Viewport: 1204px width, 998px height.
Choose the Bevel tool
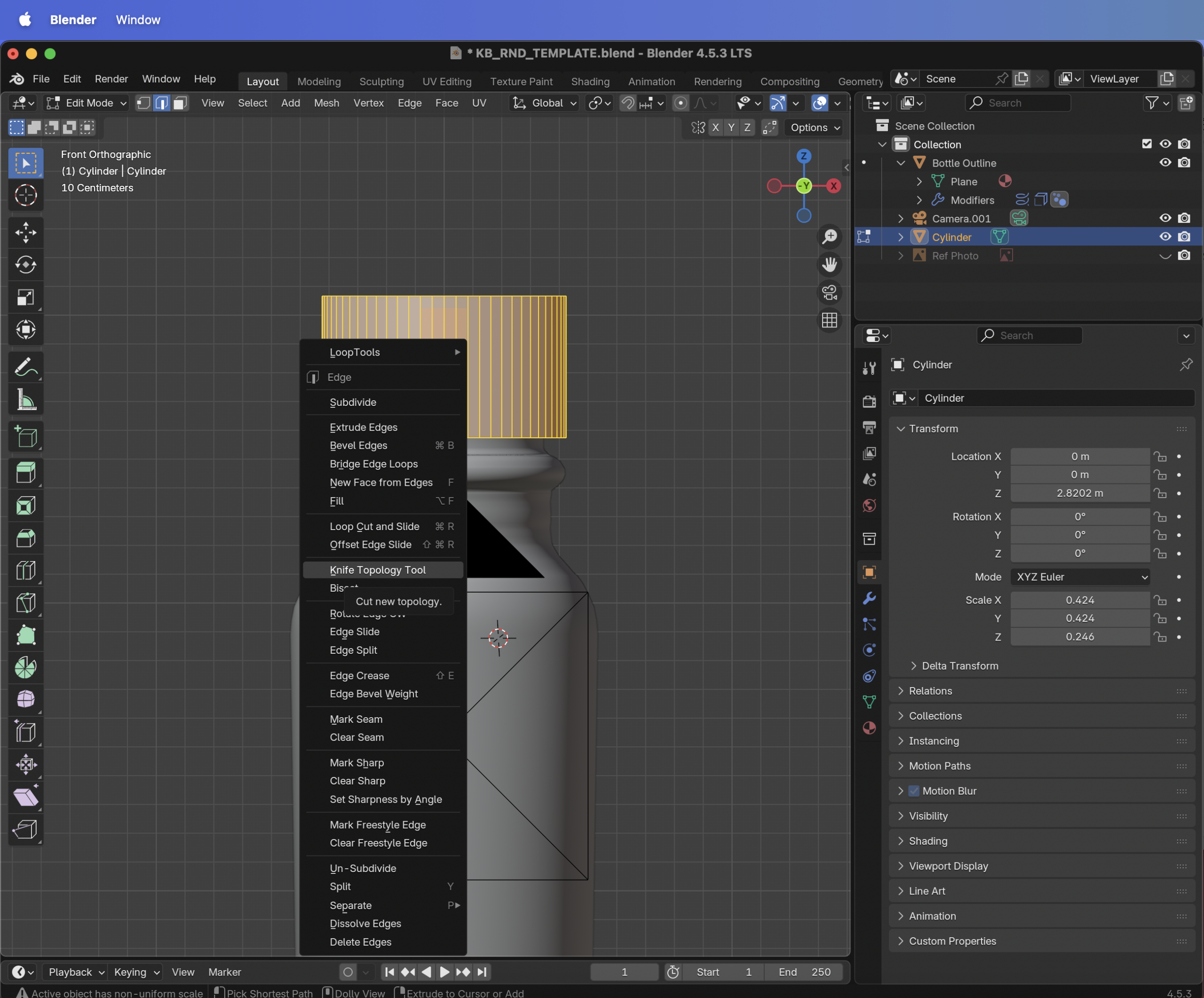pos(26,538)
